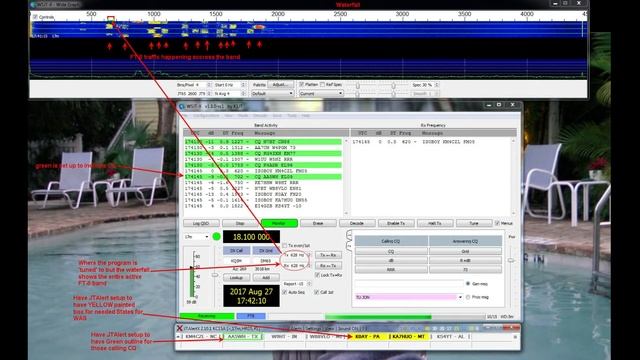The image size is (640, 360).
Task: Toggle the Menus checkbox
Action: pyautogui.click(x=497, y=223)
